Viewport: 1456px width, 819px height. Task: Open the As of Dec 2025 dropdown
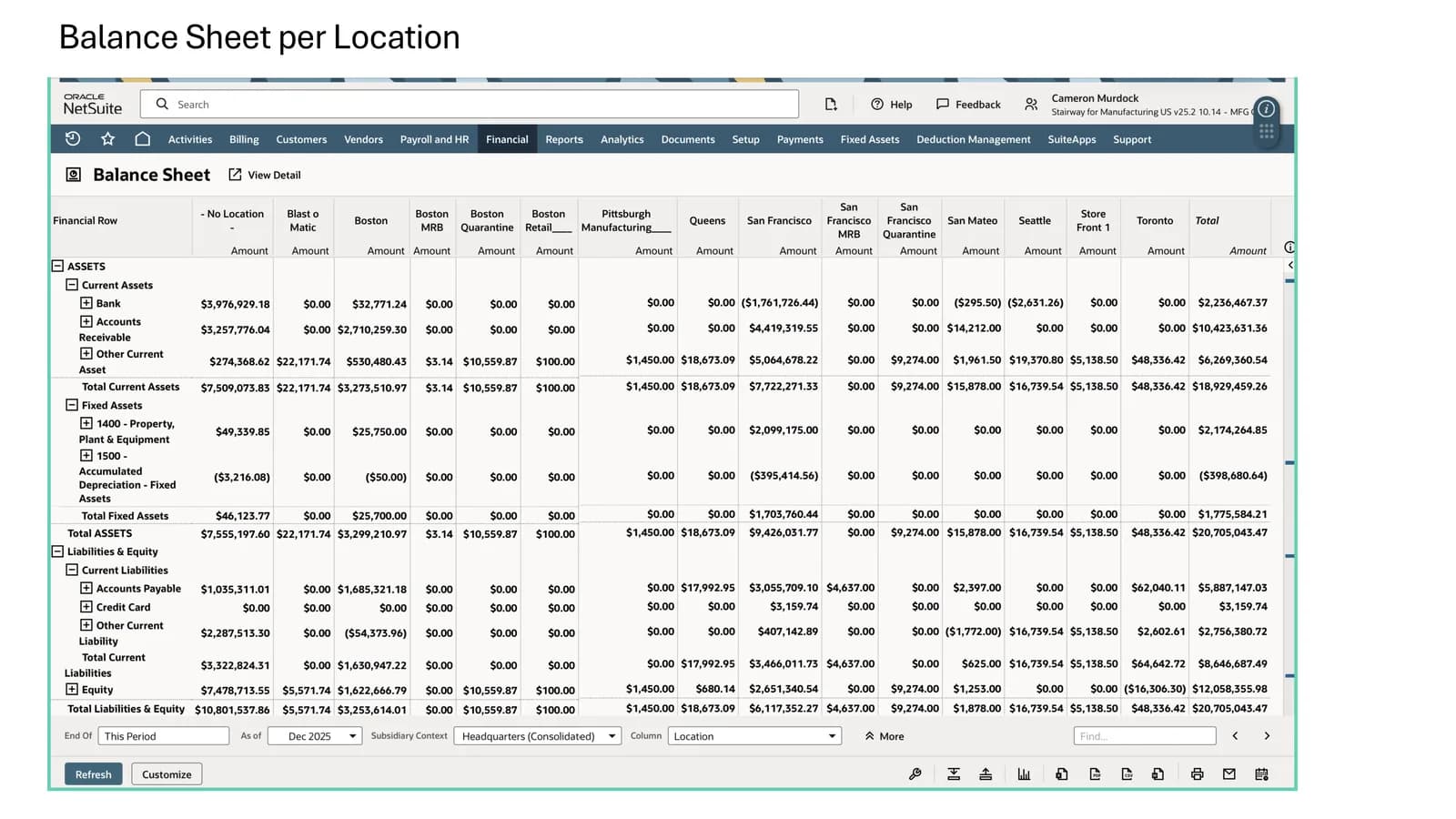point(315,735)
